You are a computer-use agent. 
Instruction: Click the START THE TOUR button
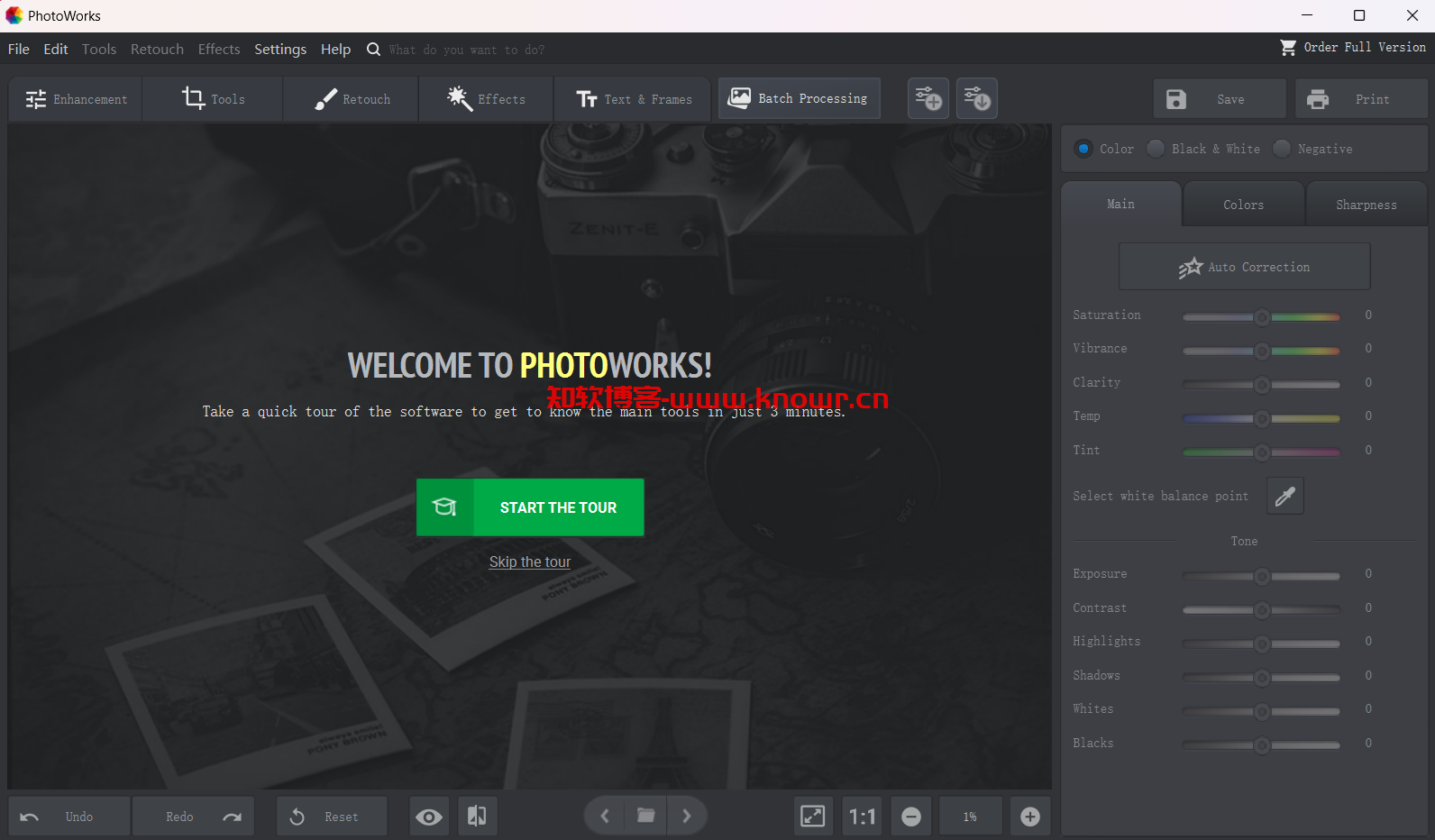click(x=530, y=507)
